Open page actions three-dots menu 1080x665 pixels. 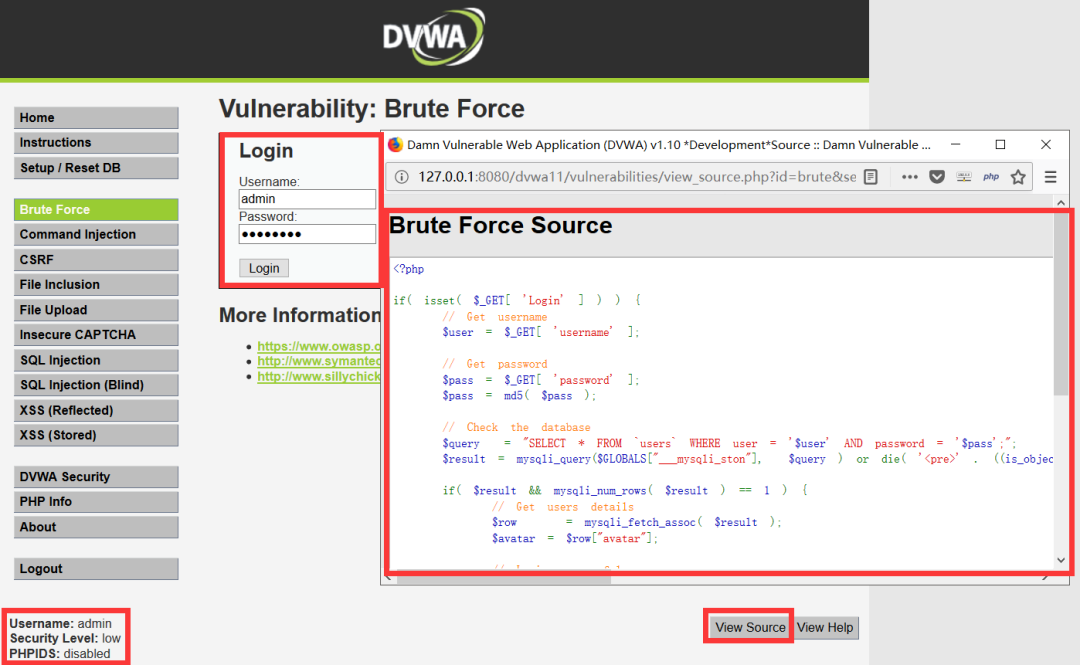pyautogui.click(x=909, y=177)
